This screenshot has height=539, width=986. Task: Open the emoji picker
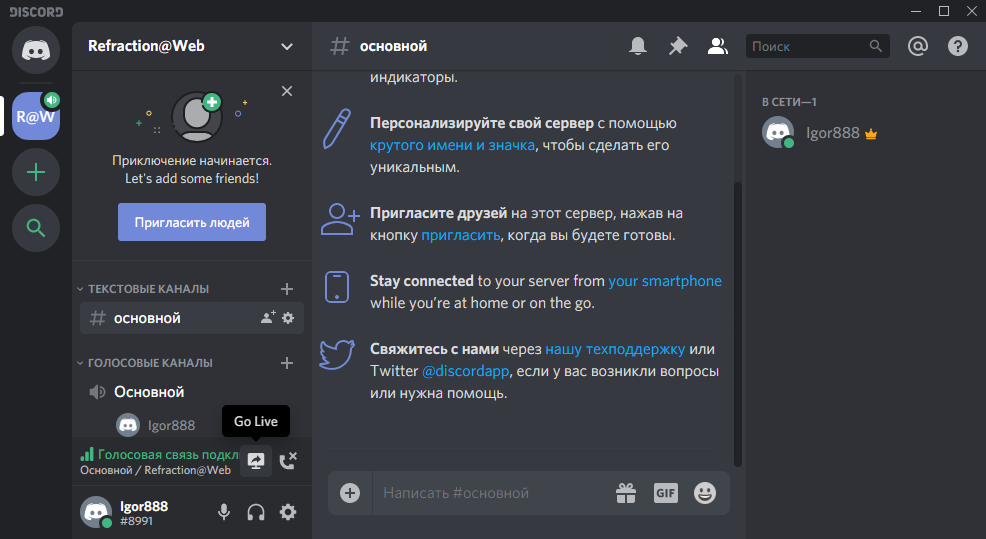click(705, 492)
